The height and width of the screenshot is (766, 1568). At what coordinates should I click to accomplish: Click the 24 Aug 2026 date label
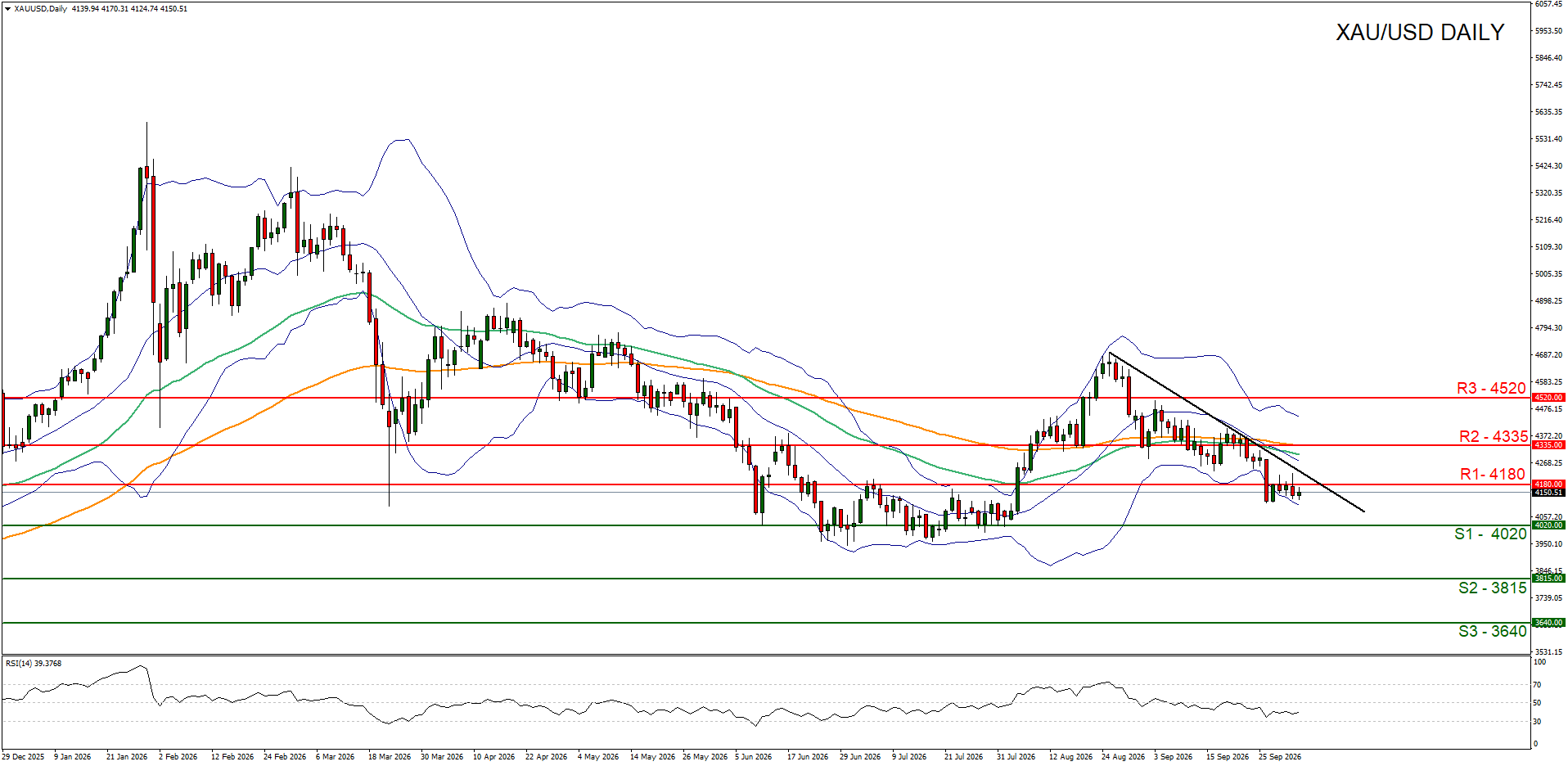[x=1123, y=757]
